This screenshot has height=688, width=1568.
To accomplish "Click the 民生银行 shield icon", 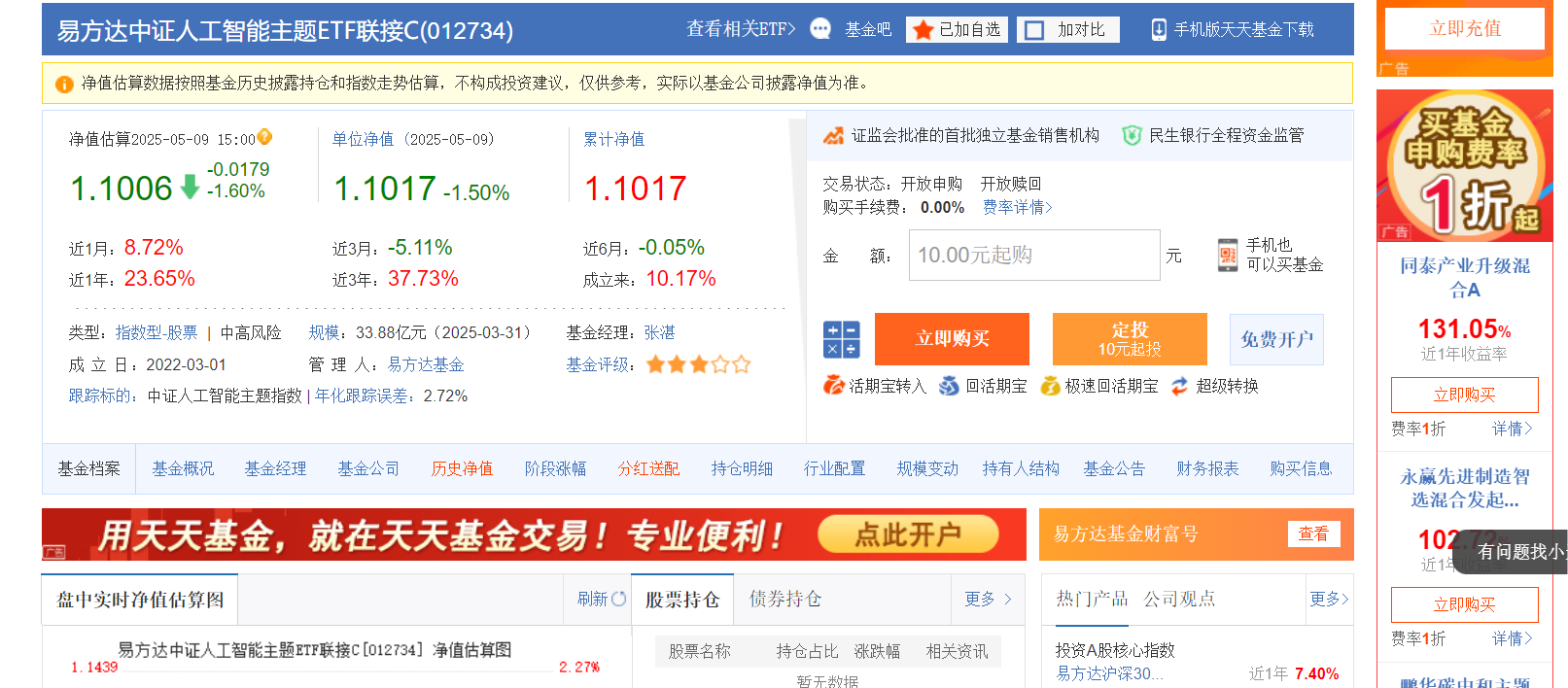I will click(x=1132, y=135).
